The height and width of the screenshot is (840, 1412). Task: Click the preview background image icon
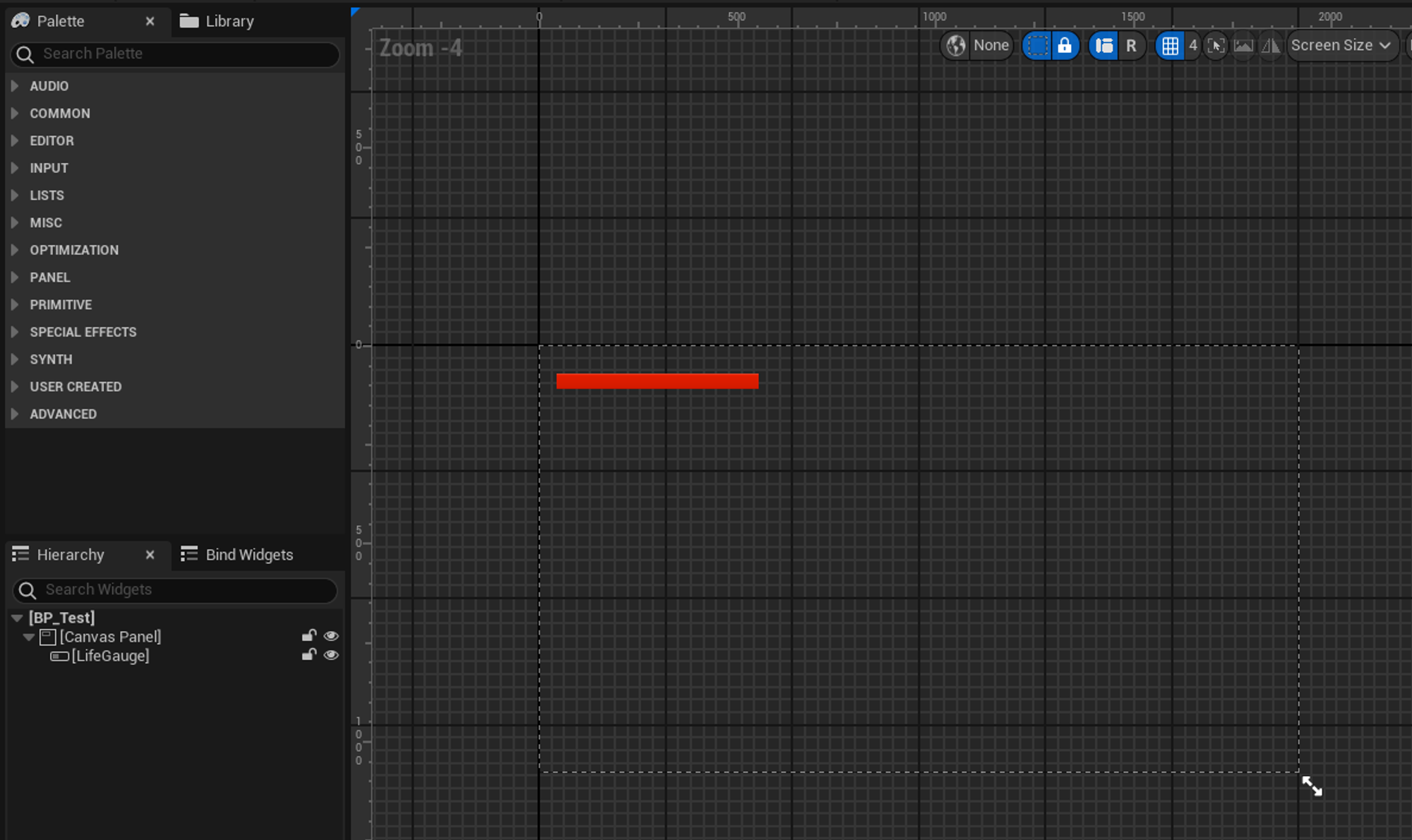coord(1243,46)
